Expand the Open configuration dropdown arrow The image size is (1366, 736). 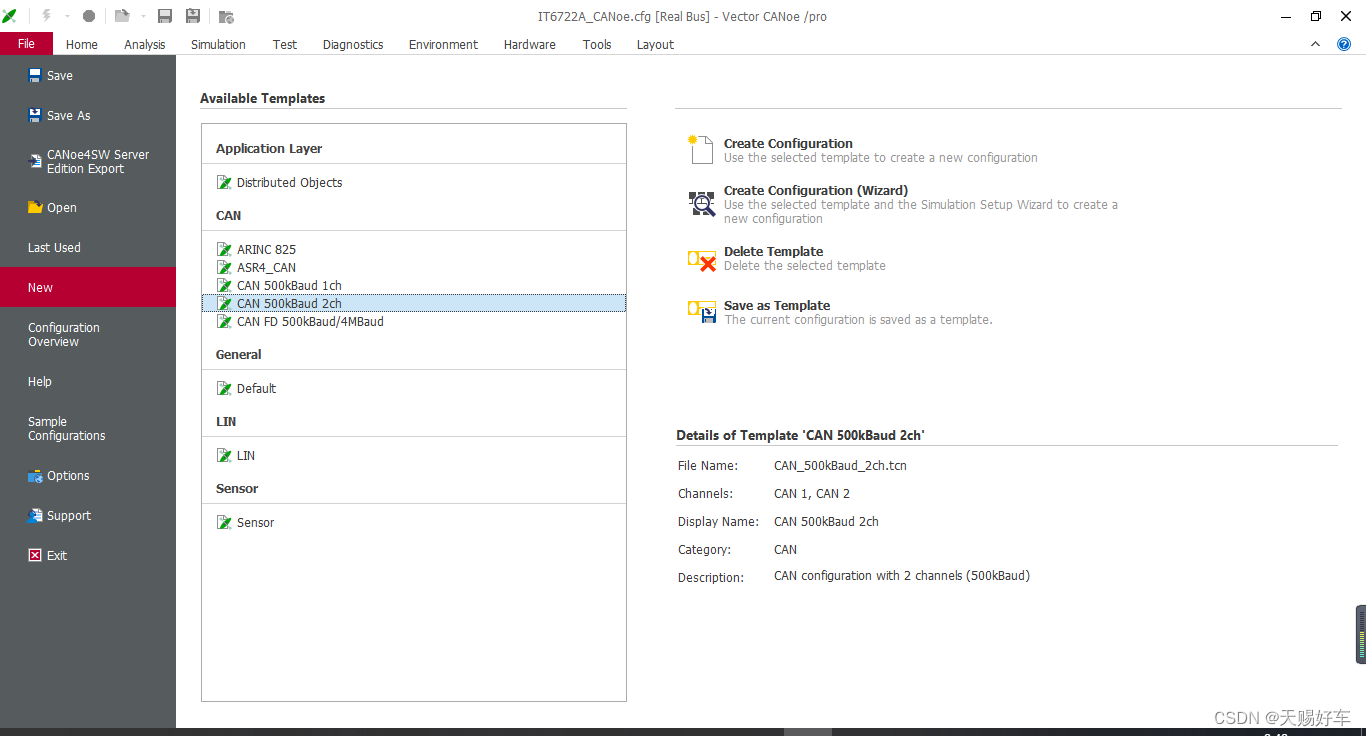point(143,16)
